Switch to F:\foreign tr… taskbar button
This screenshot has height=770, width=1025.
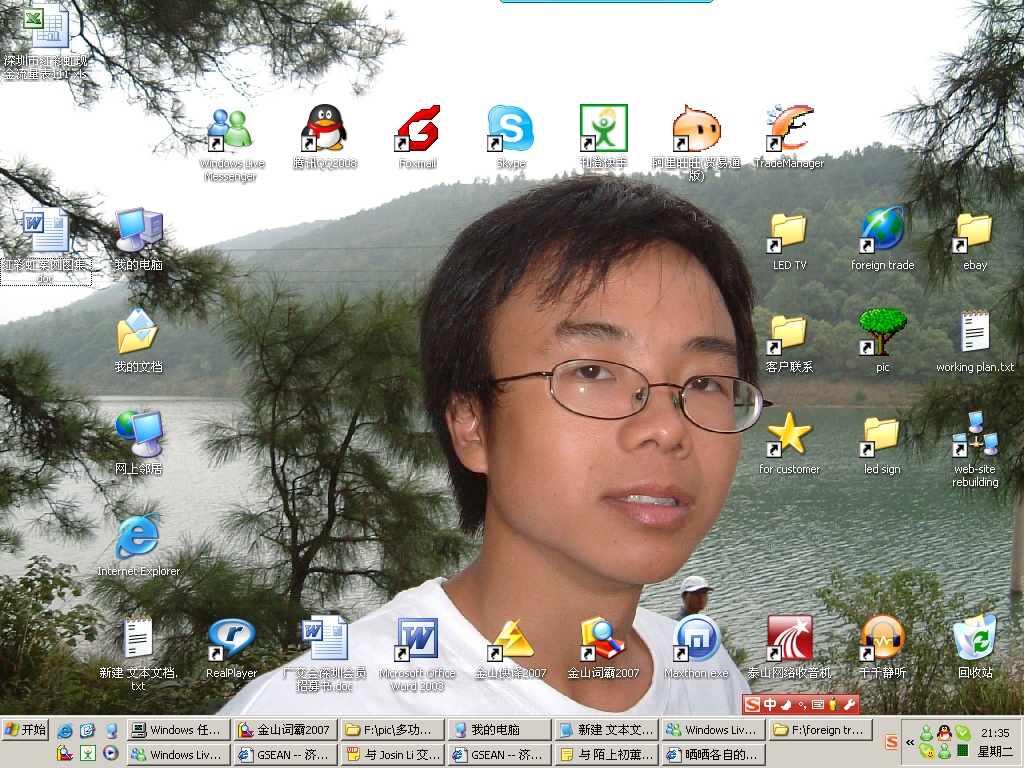pyautogui.click(x=820, y=729)
